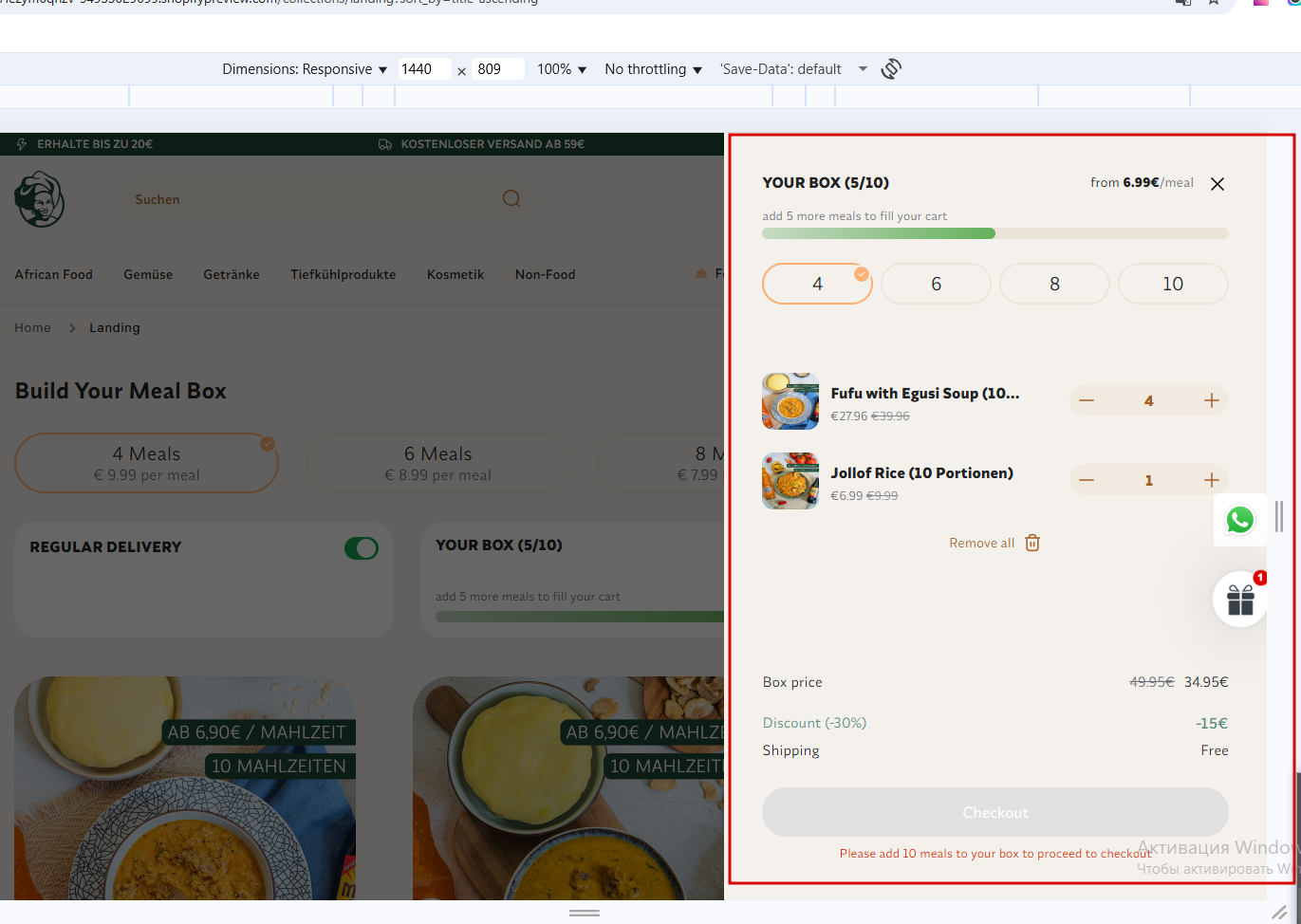Open the Dimensions: Responsive dropdown
Image resolution: width=1301 pixels, height=924 pixels.
pos(305,69)
